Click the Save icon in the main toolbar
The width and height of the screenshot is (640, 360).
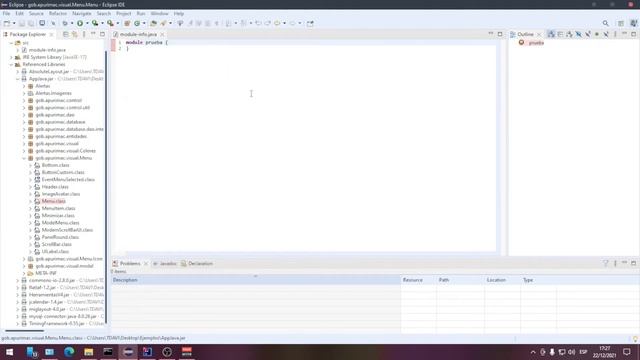tap(22, 23)
